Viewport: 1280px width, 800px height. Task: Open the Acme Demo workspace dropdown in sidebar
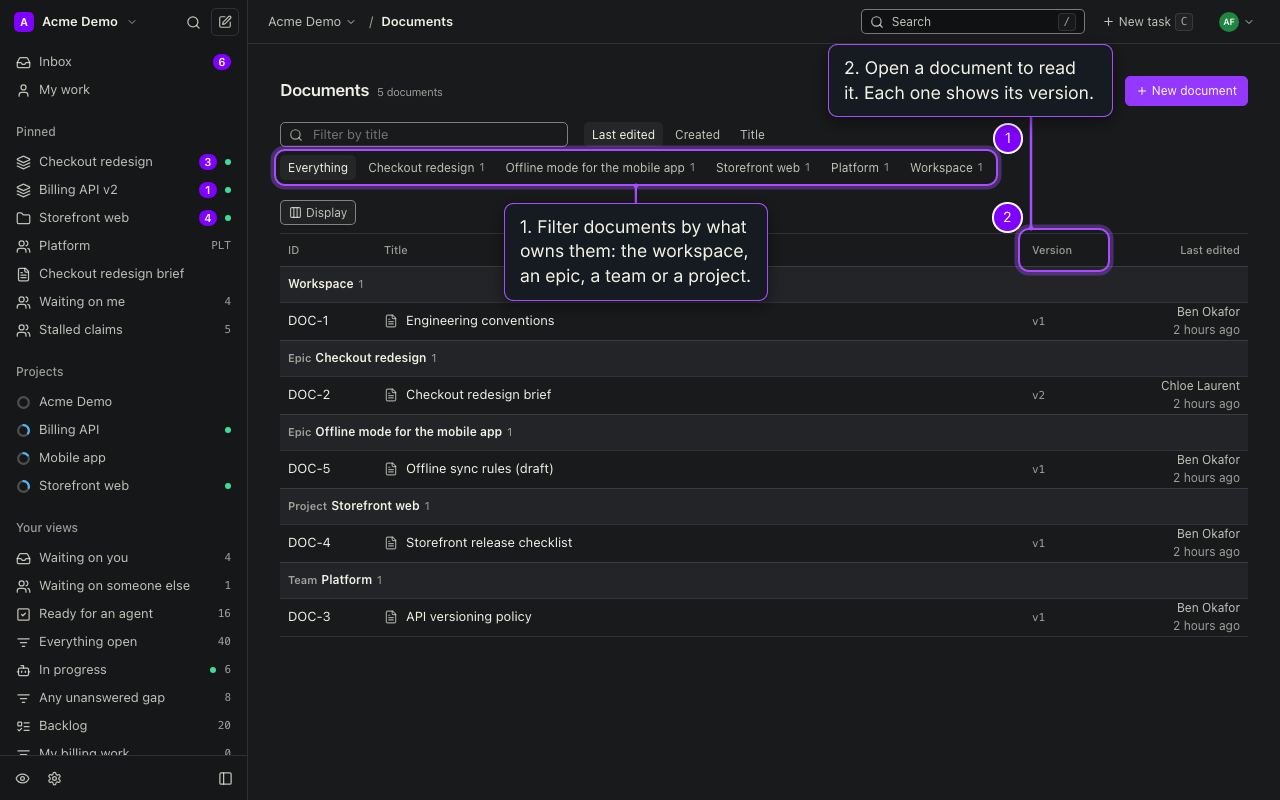[76, 22]
